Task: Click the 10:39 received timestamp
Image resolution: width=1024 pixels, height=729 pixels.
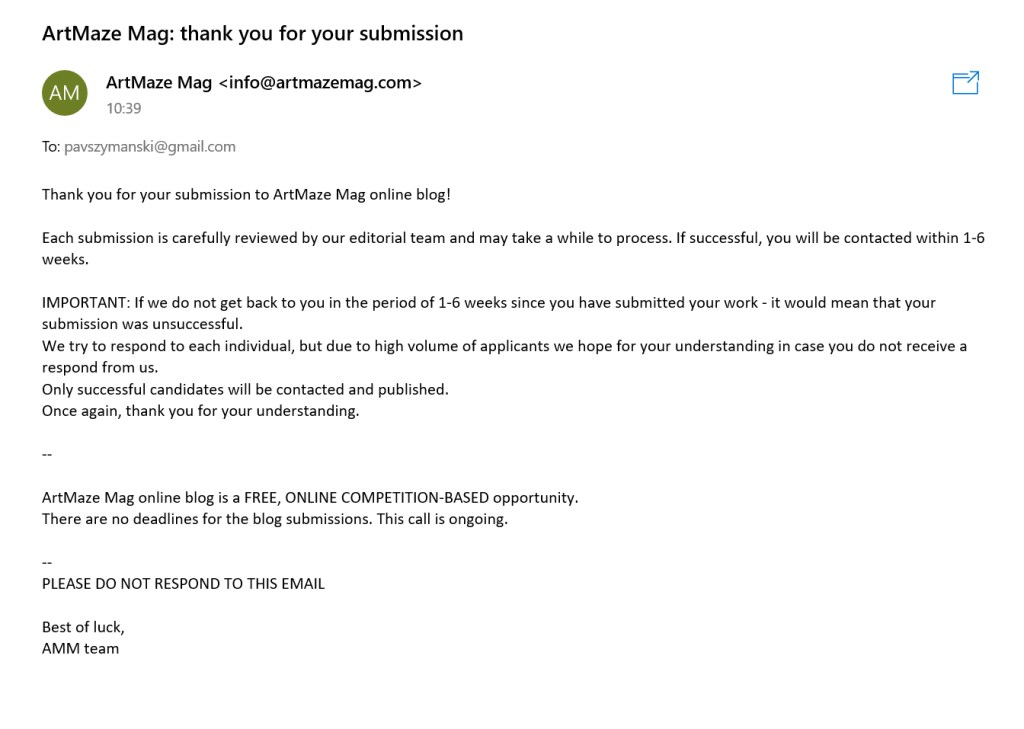Action: (x=124, y=109)
